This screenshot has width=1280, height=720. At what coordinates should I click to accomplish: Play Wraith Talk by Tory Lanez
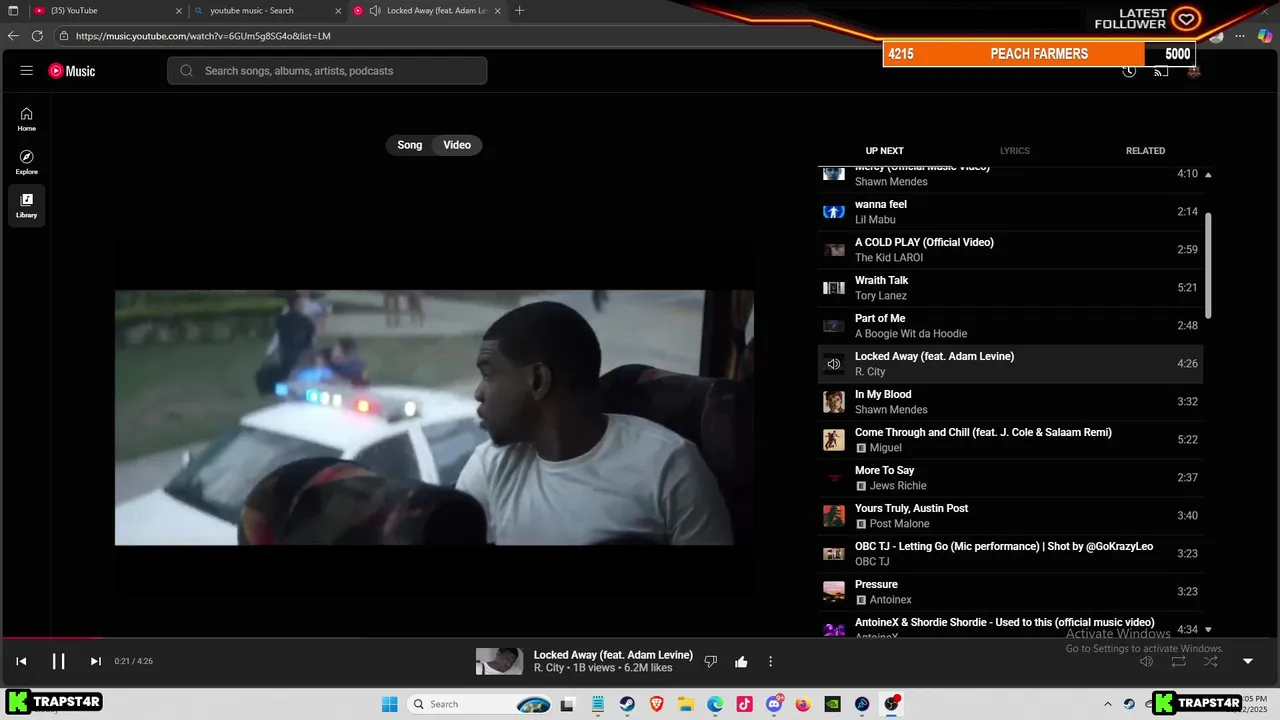tap(1010, 288)
